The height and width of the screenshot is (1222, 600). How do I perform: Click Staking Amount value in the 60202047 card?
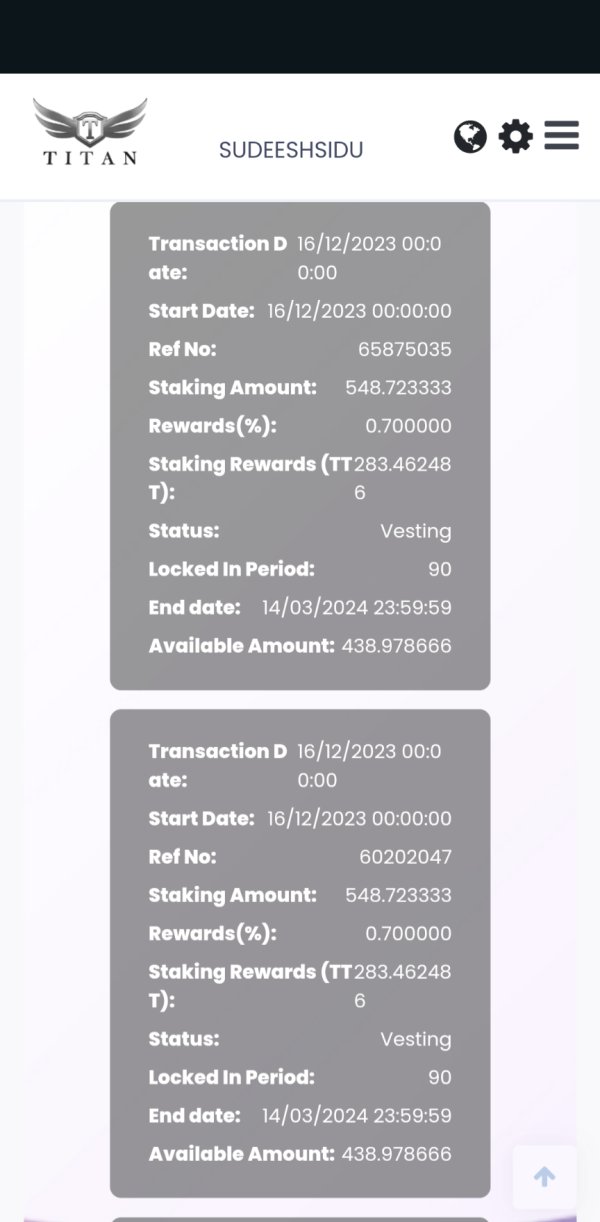point(398,895)
